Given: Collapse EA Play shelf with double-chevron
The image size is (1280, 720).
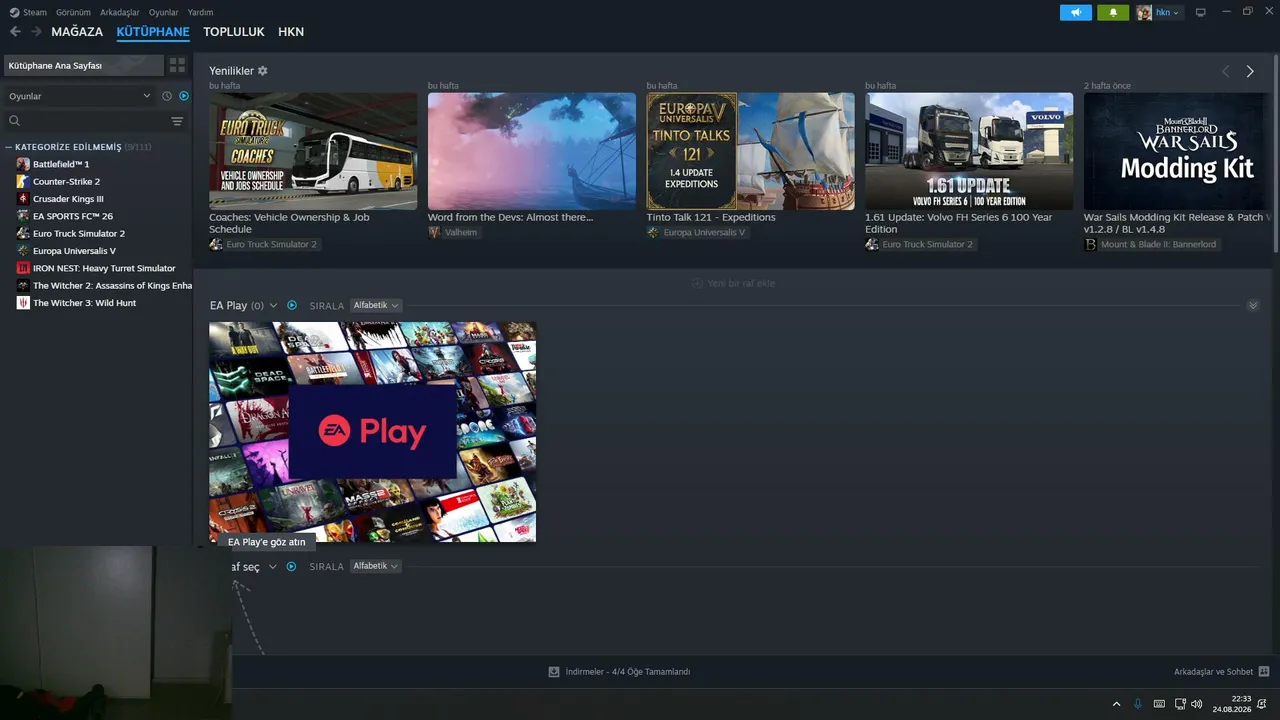Looking at the screenshot, I should (x=1253, y=305).
